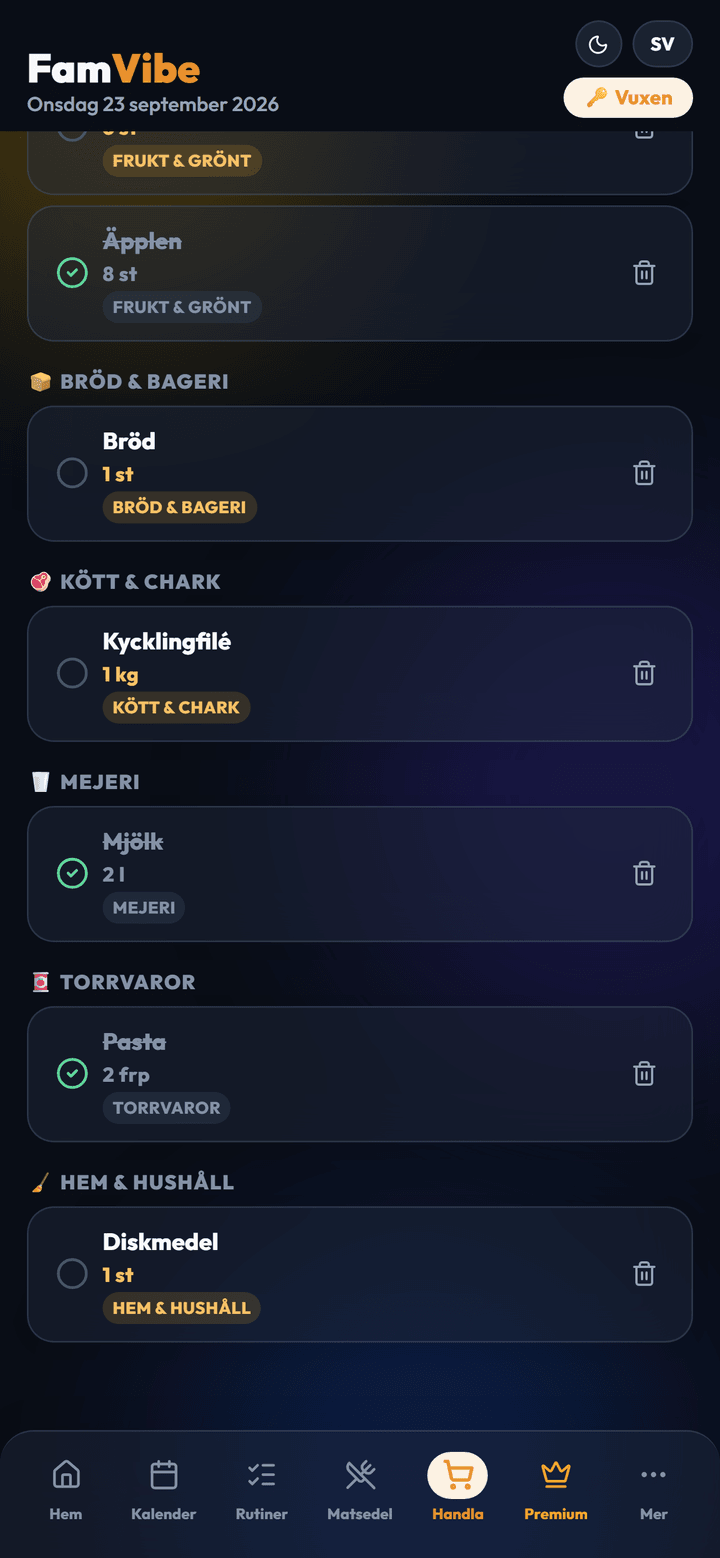Change language with SV button
The width and height of the screenshot is (720, 1558).
click(x=662, y=44)
